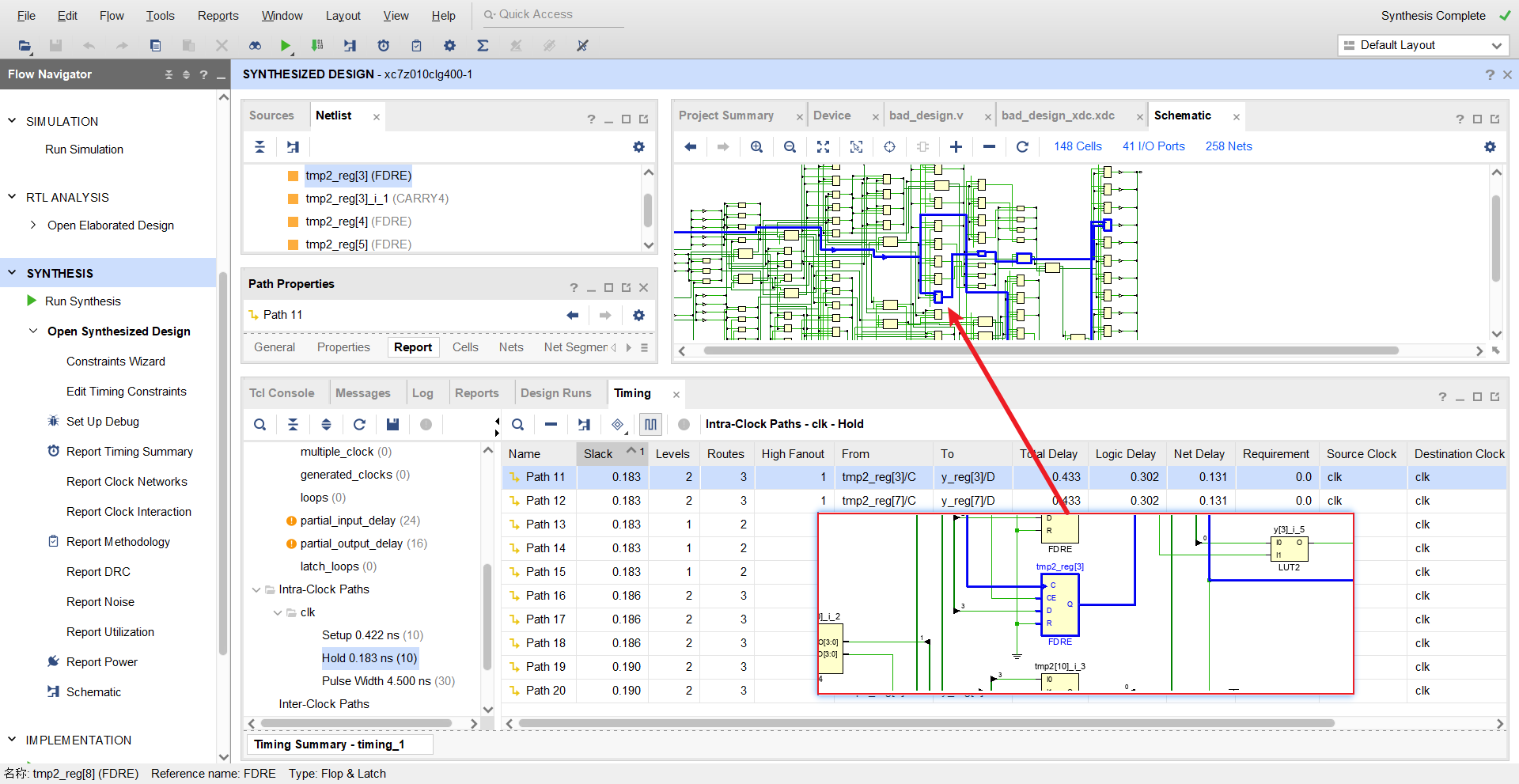The width and height of the screenshot is (1519, 784).
Task: Collapse the IMPLEMENTATION section
Action: click(12, 740)
